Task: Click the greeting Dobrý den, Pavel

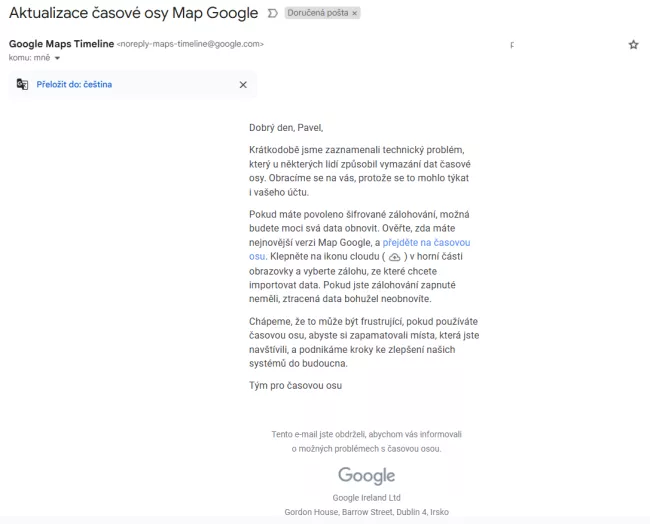Action: coord(286,127)
